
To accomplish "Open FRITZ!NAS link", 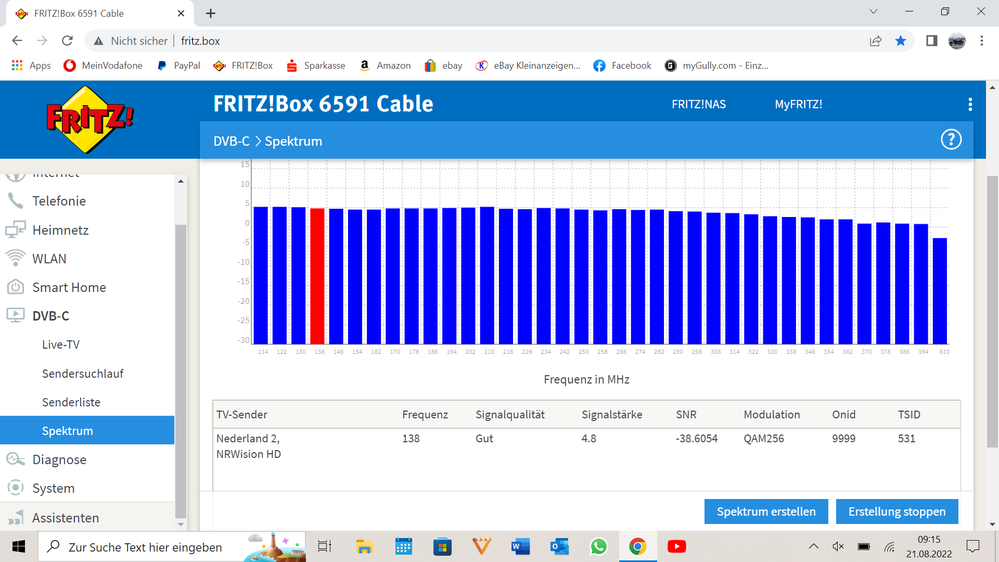I will 698,104.
